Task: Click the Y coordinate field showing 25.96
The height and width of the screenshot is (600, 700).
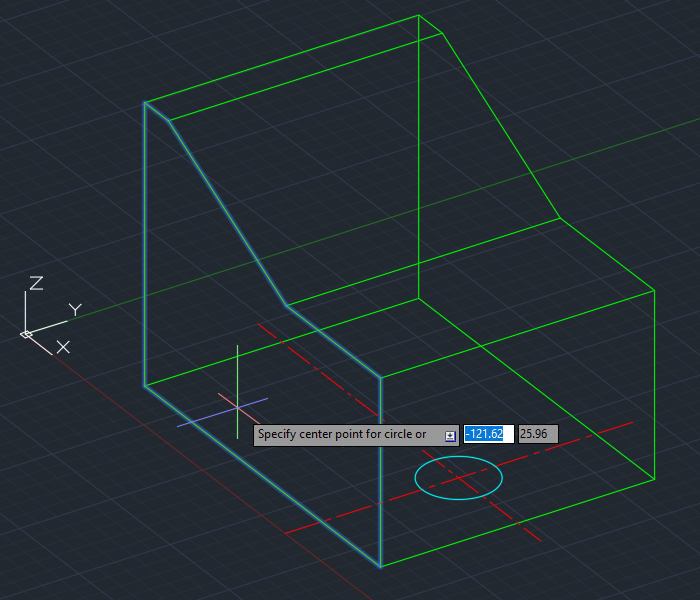Action: pos(538,434)
